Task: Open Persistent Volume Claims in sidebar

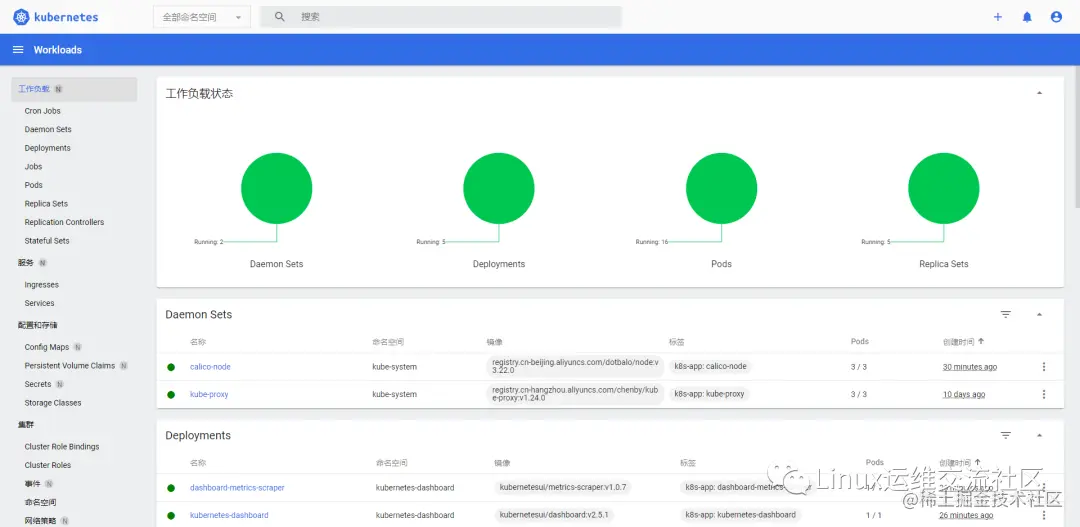Action: click(70, 366)
